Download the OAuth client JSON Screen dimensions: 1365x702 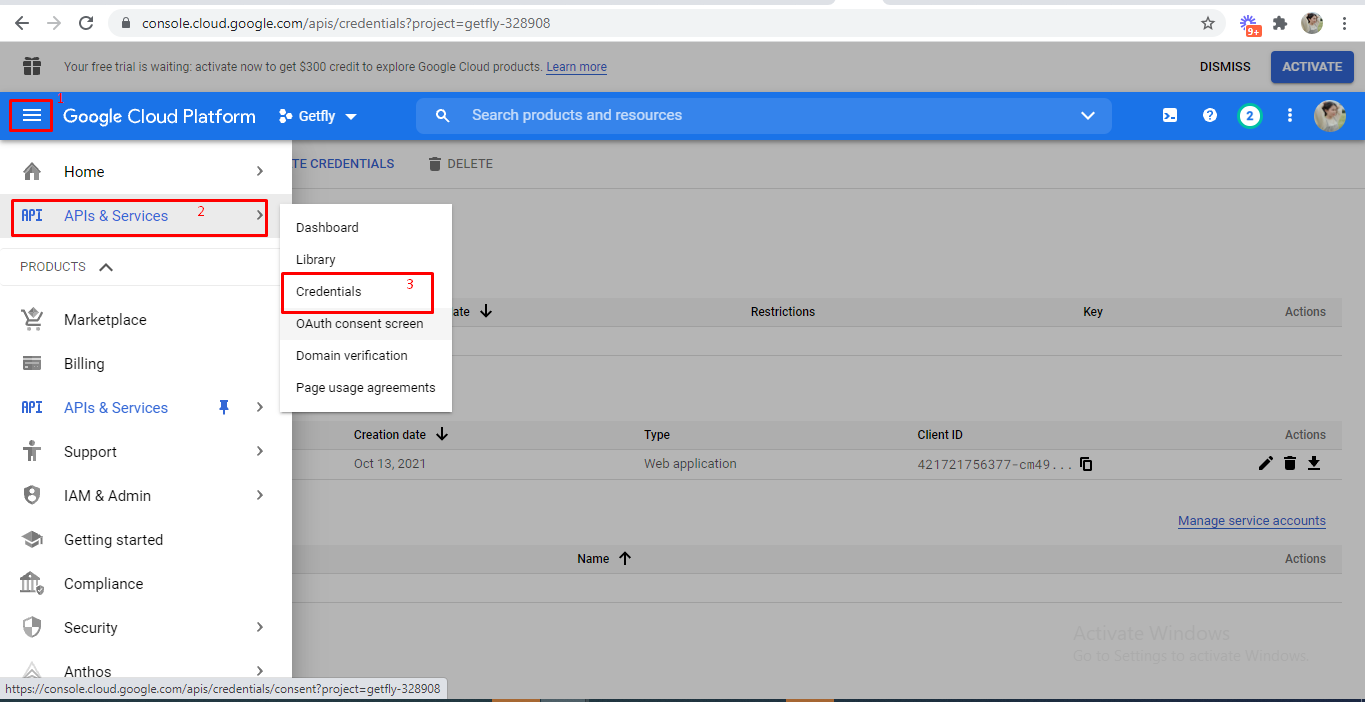(1314, 463)
